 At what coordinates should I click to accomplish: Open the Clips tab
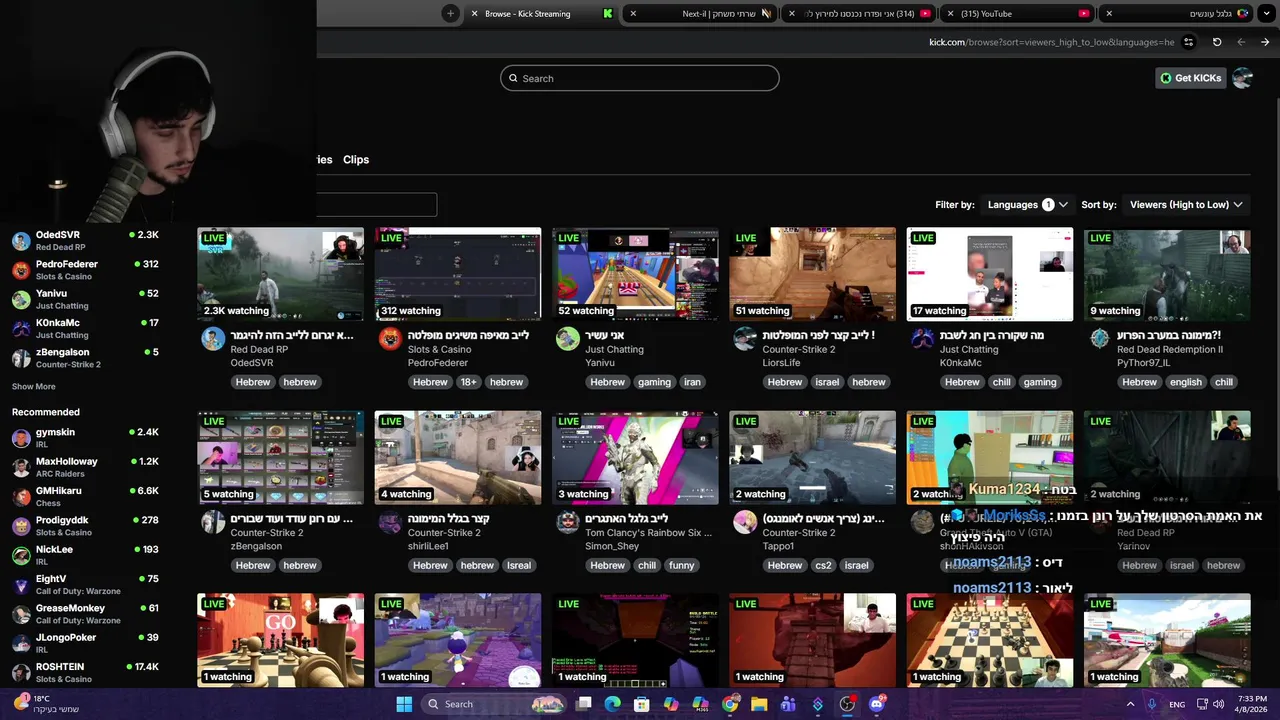(x=356, y=159)
